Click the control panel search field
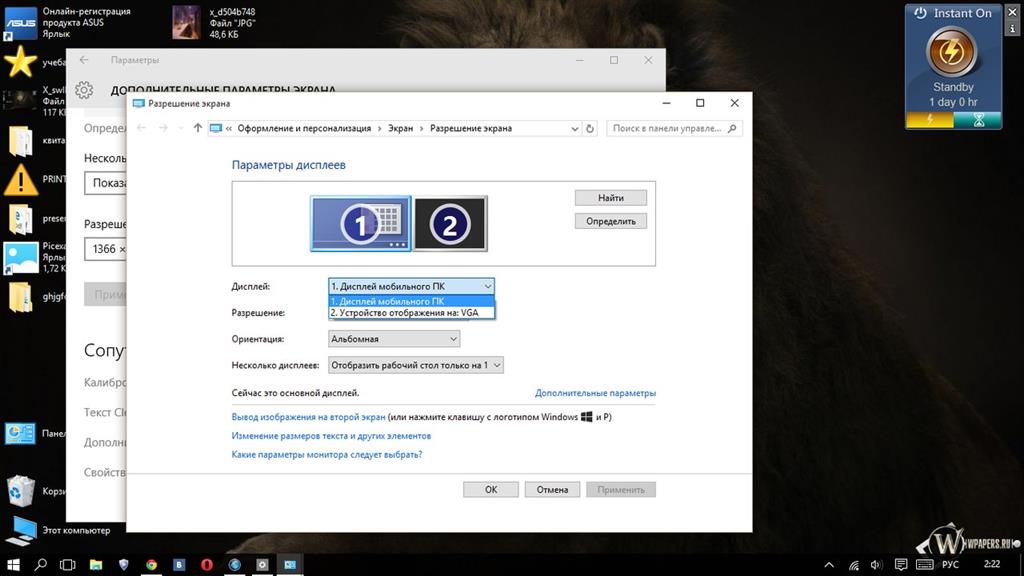The width and height of the screenshot is (1024, 576). click(x=672, y=128)
